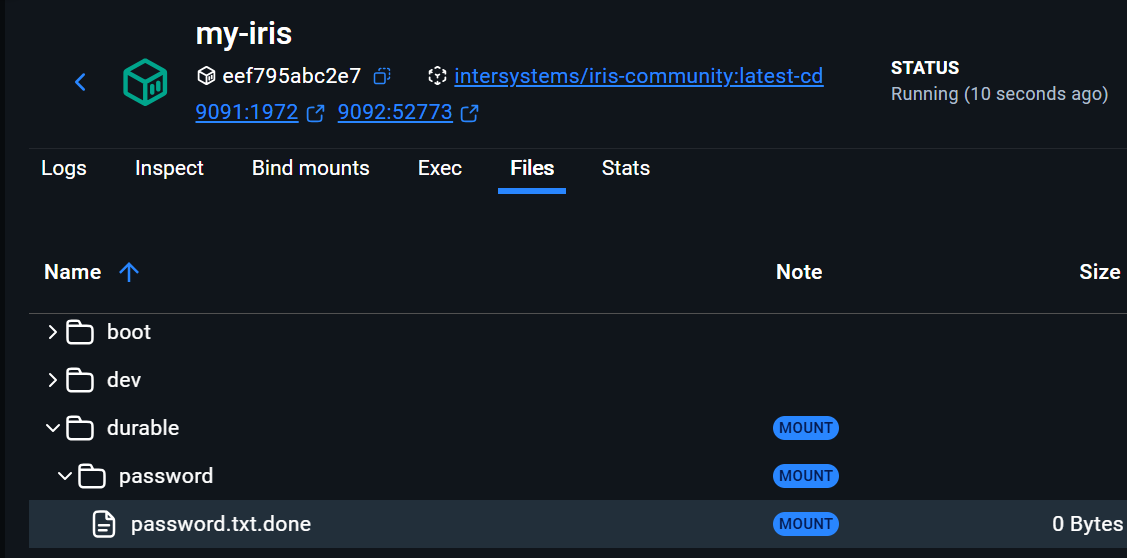1127x558 pixels.
Task: Copy container ID eef795abc2e7 icon
Action: click(381, 76)
